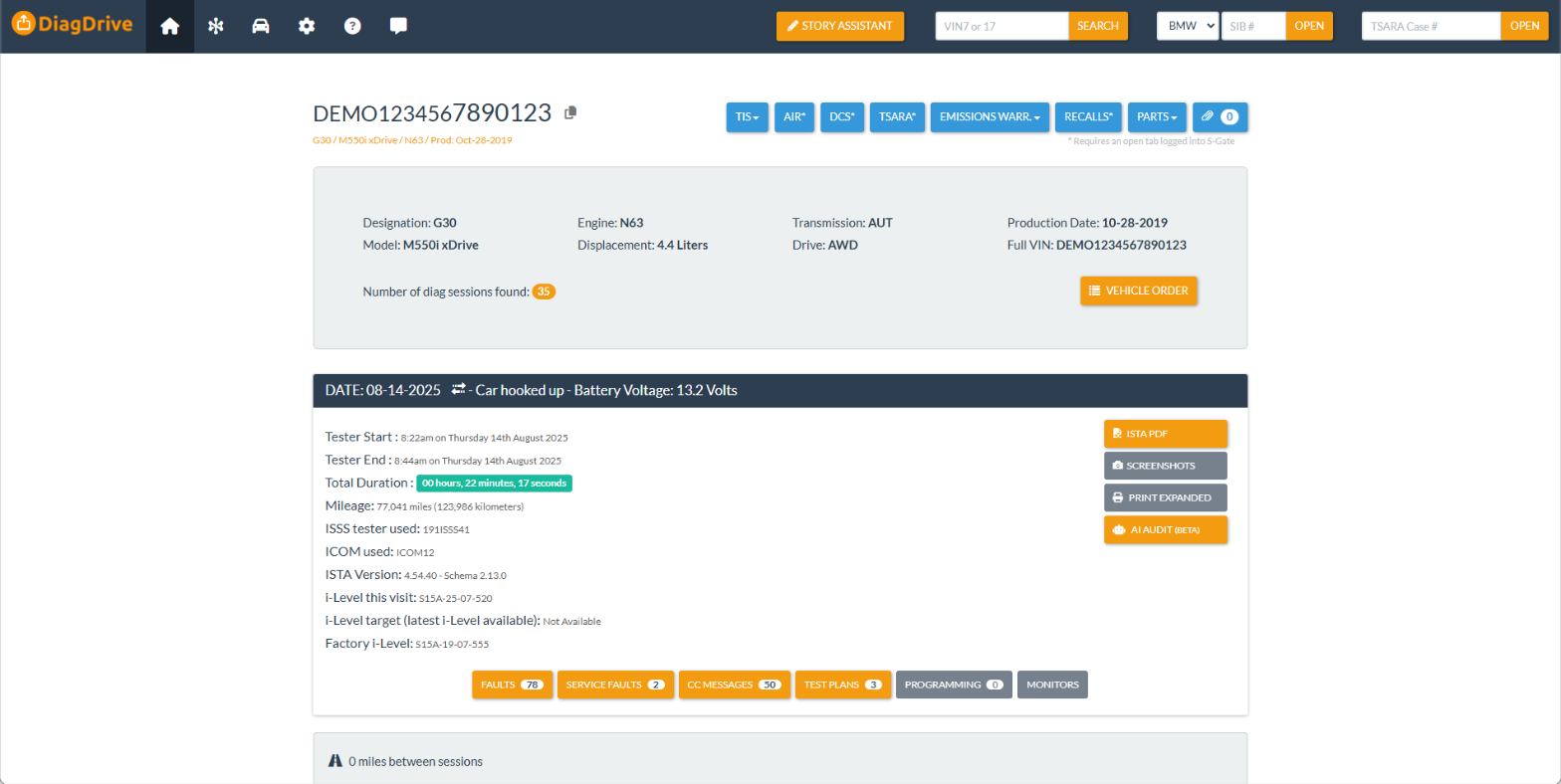Viewport: 1561px width, 784px height.
Task: Click the DCS* button
Action: (x=842, y=116)
